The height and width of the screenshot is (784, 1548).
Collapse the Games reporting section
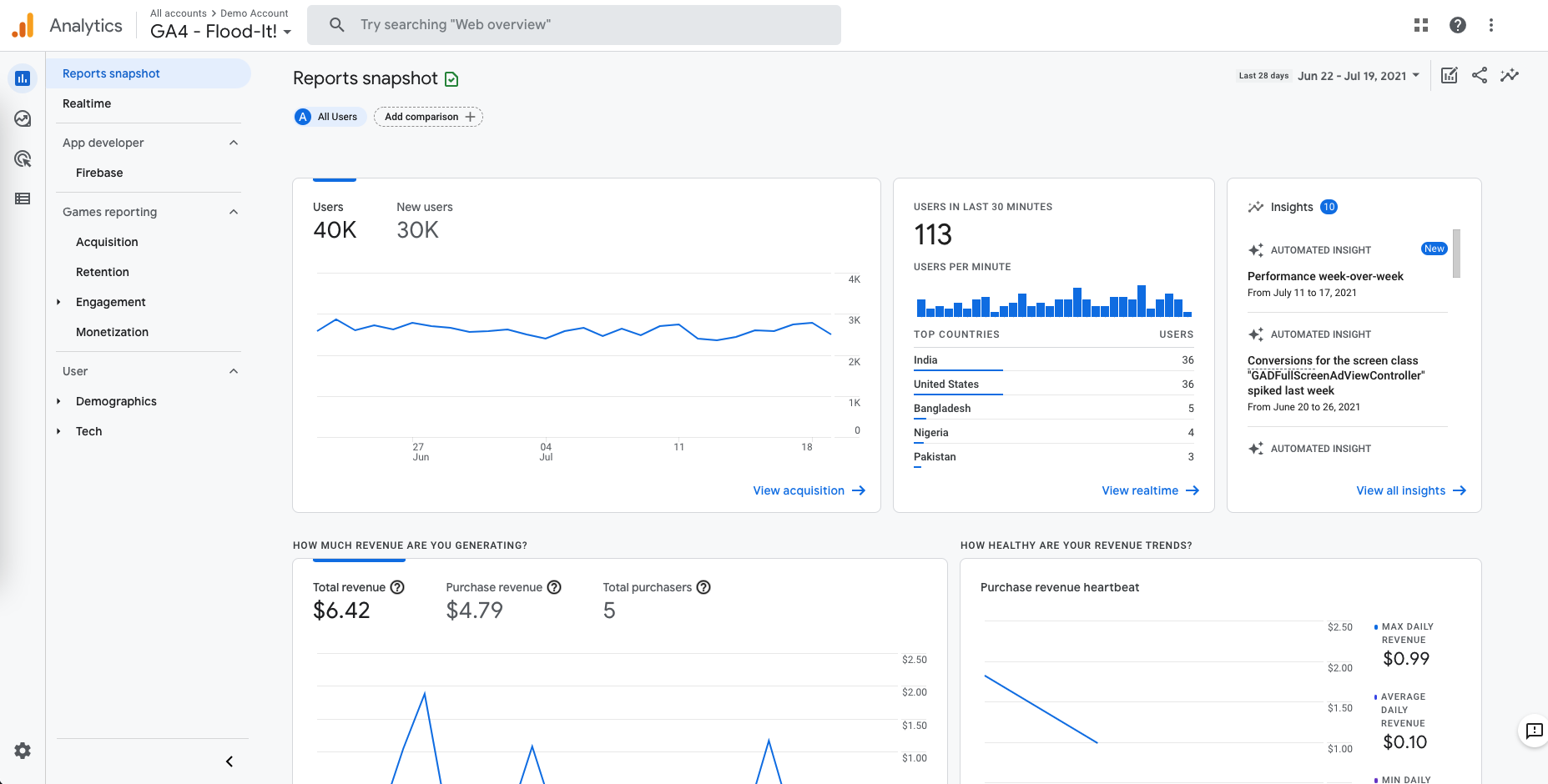click(234, 212)
